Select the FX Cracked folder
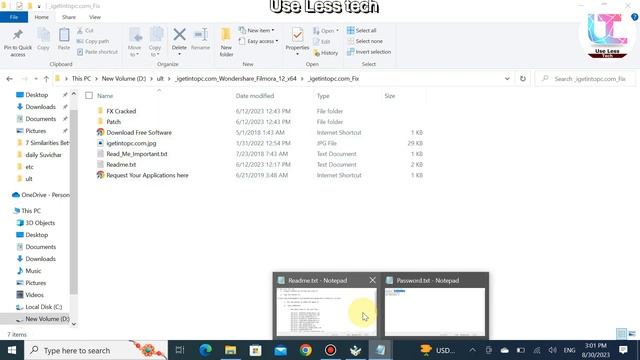The height and width of the screenshot is (360, 640). 121,111
